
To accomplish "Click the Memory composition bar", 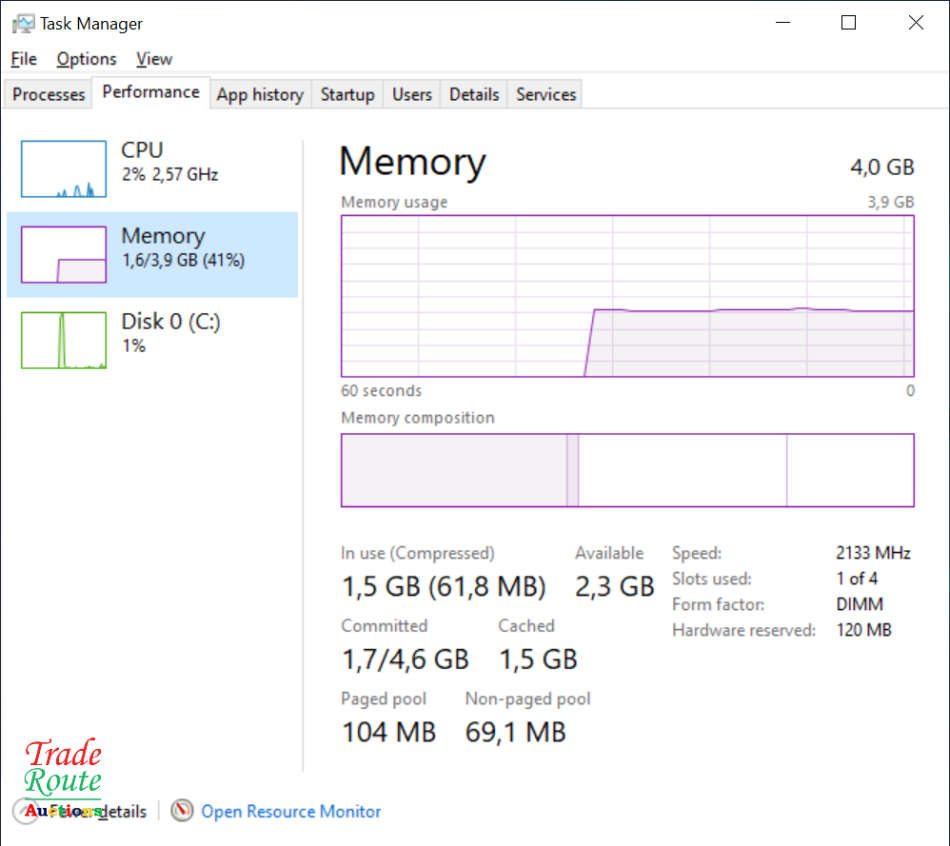I will (x=627, y=470).
